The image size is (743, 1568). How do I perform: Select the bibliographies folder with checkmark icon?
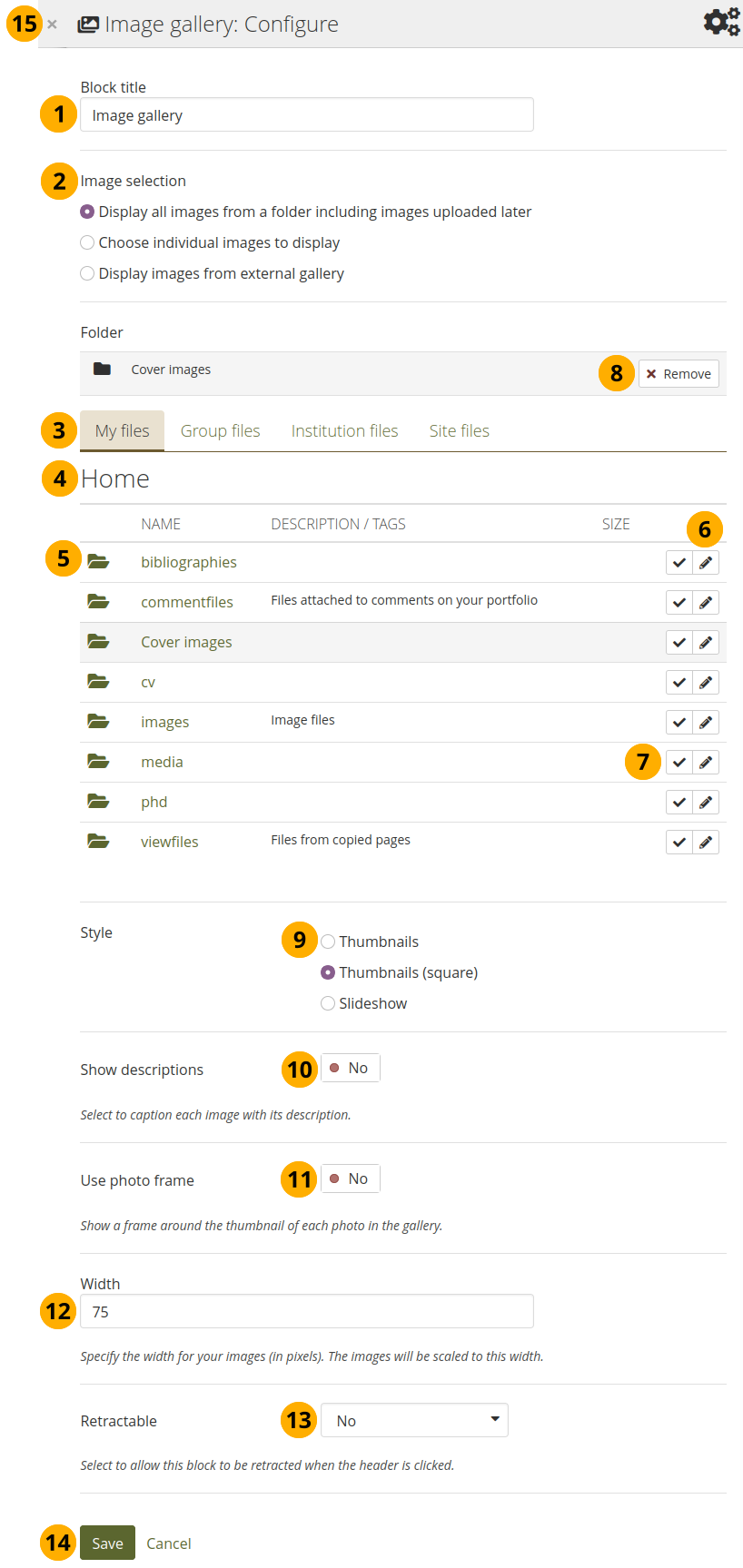(679, 563)
